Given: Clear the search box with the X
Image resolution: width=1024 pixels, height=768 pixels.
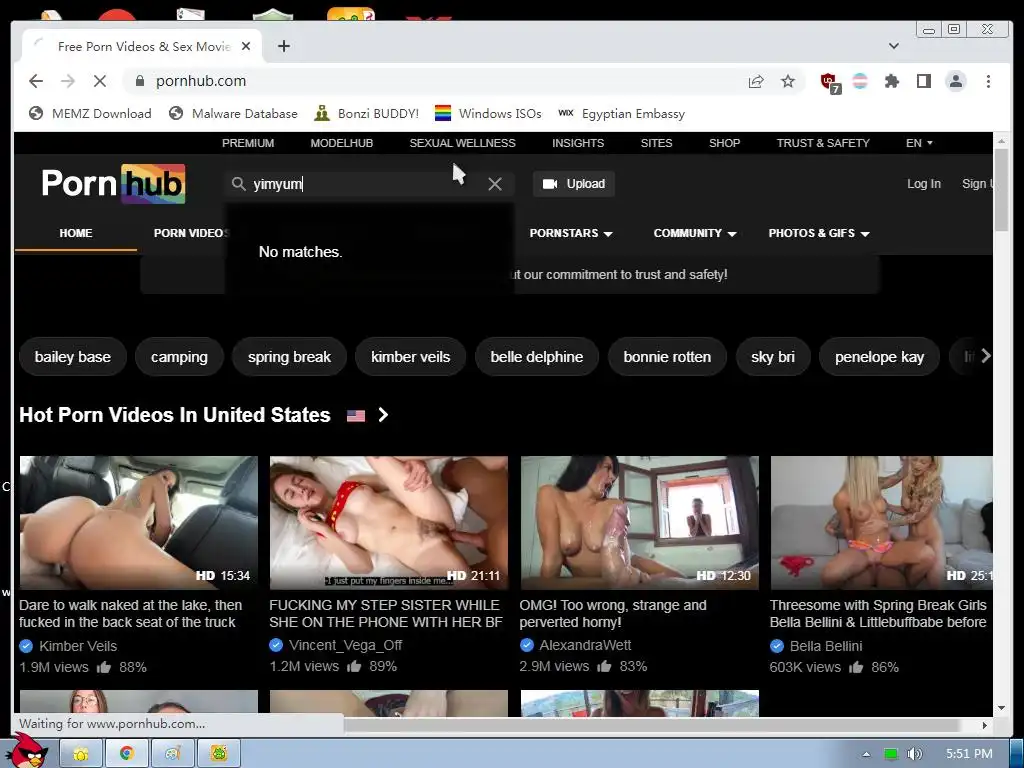Looking at the screenshot, I should (495, 184).
